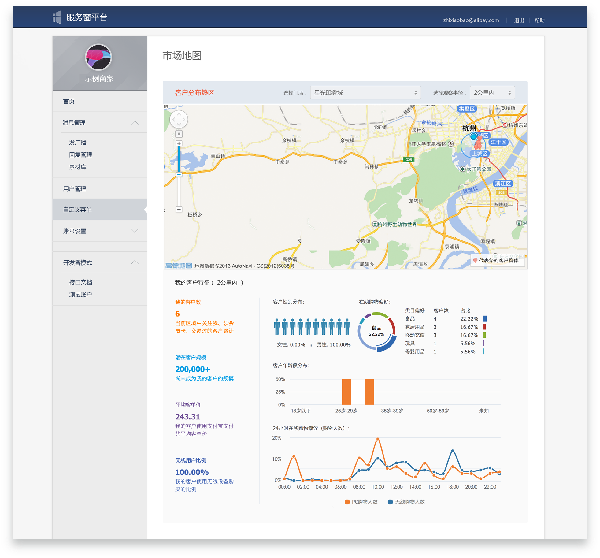Image resolution: width=600 pixels, height=558 pixels.
Task: Click the vertical map zoom slider track
Action: pos(179,175)
